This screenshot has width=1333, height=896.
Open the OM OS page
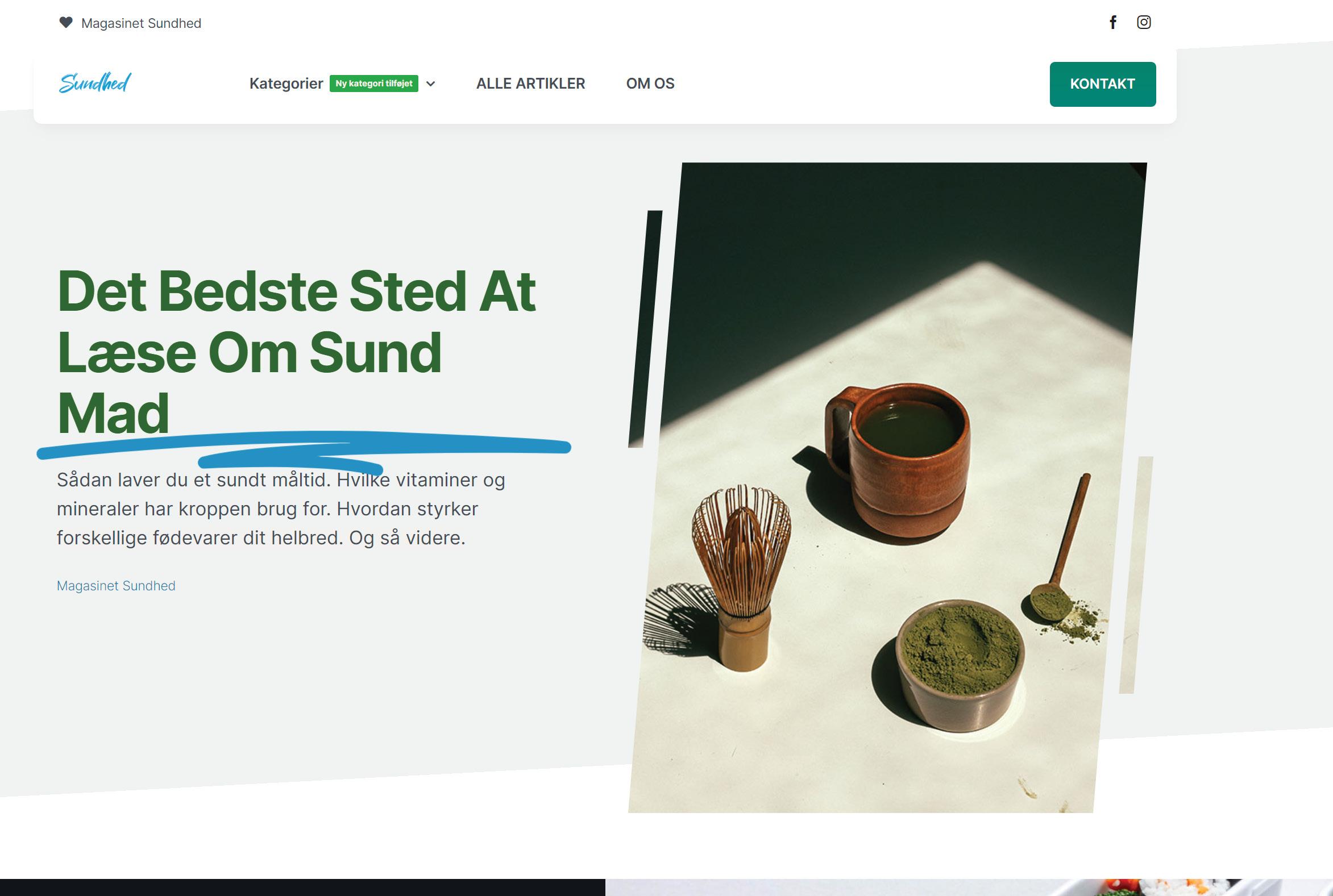pyautogui.click(x=650, y=84)
